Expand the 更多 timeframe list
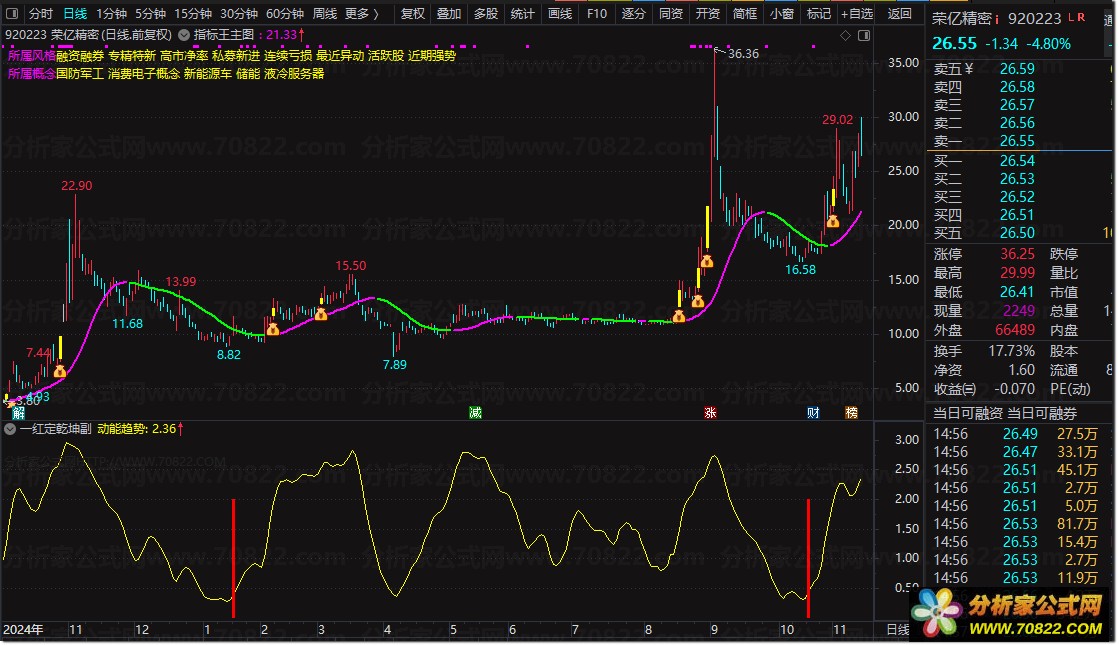The height and width of the screenshot is (645, 1119). pyautogui.click(x=362, y=14)
